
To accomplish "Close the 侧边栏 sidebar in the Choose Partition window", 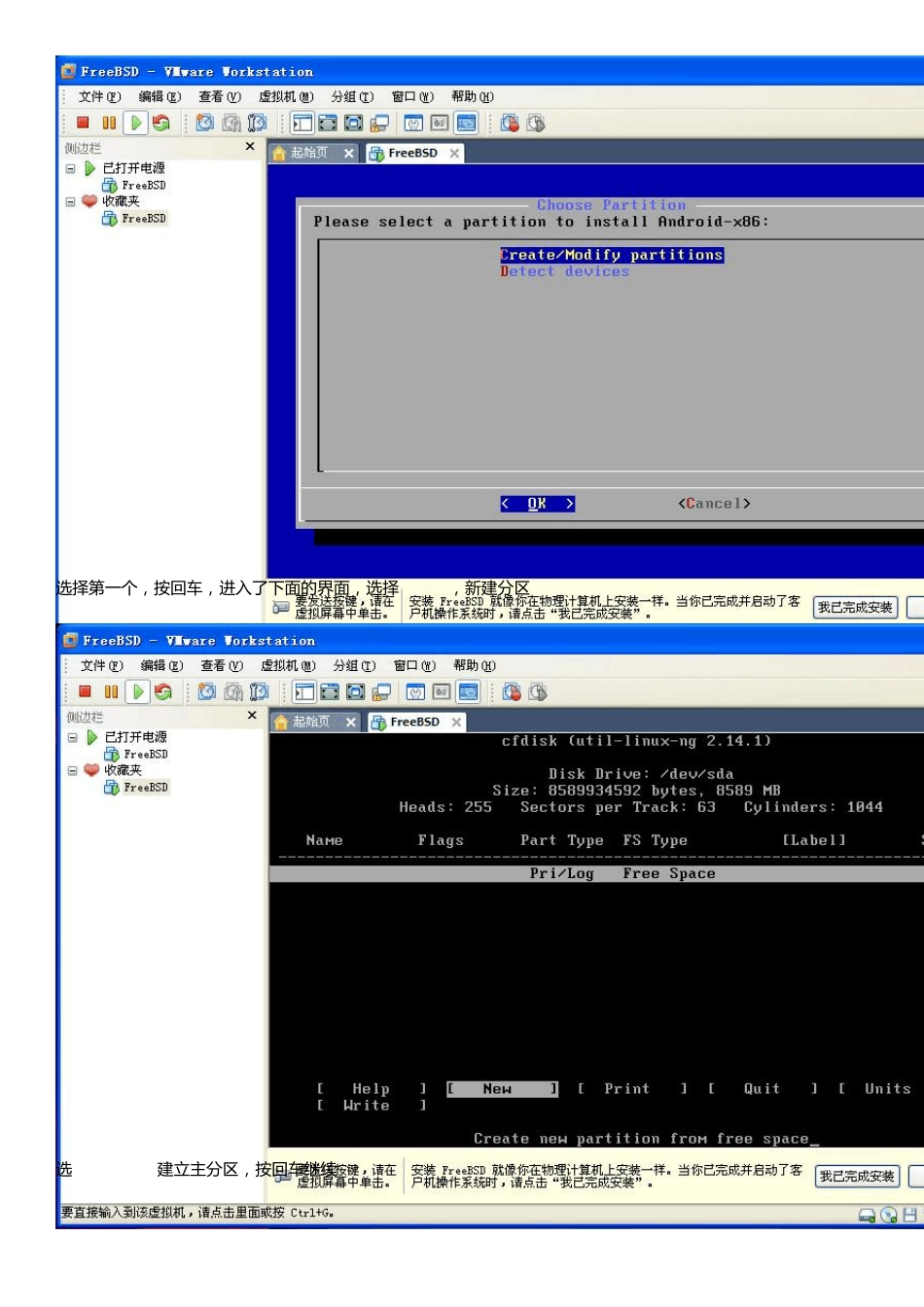I will point(250,147).
